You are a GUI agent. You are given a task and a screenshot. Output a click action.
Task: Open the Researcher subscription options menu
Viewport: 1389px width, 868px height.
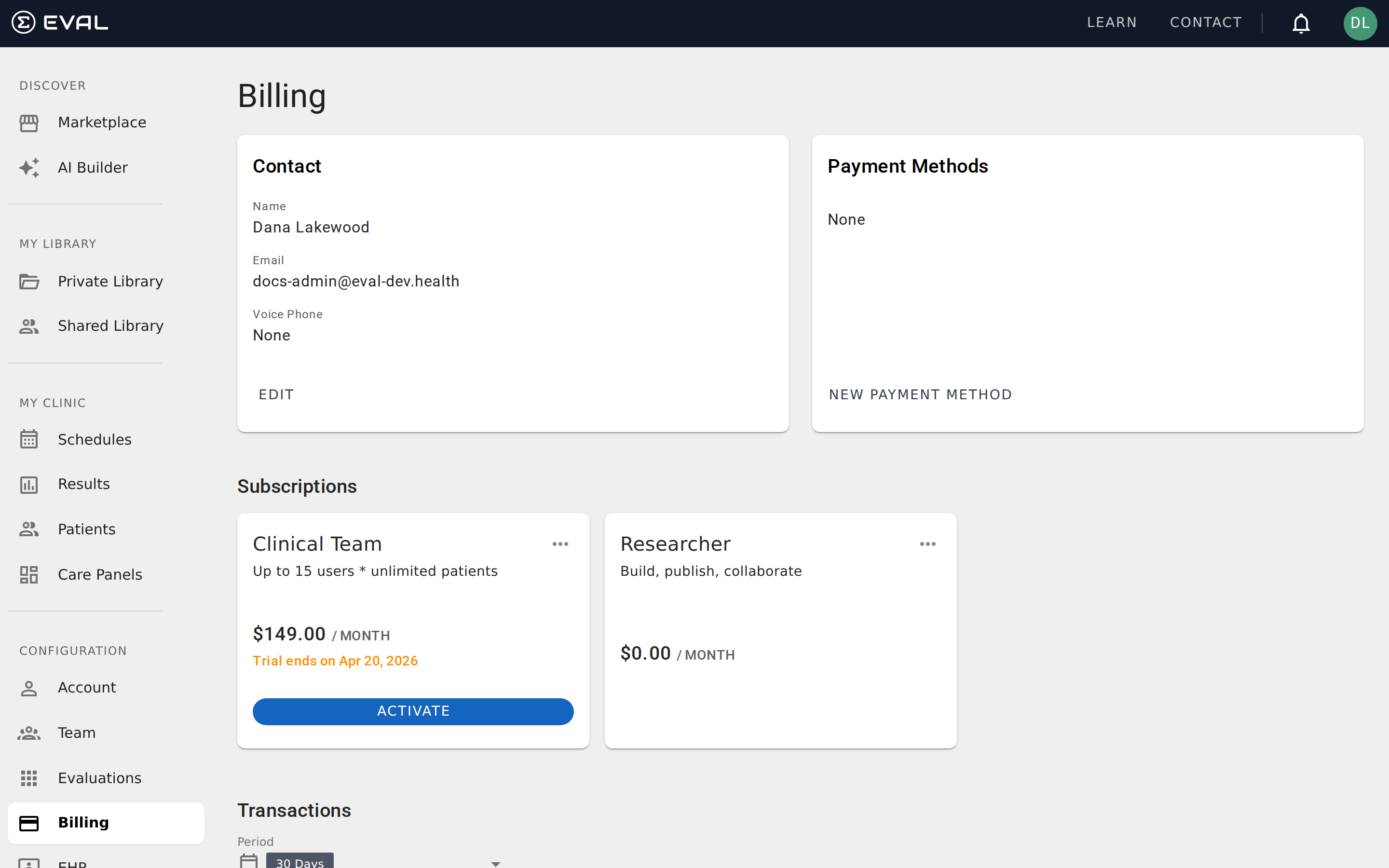coord(927,543)
